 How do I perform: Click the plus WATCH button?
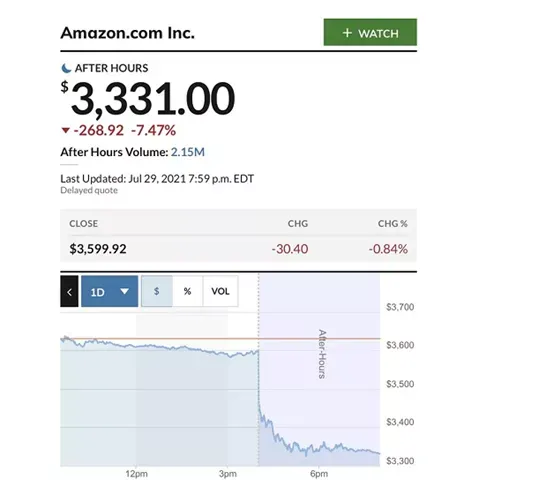point(370,32)
